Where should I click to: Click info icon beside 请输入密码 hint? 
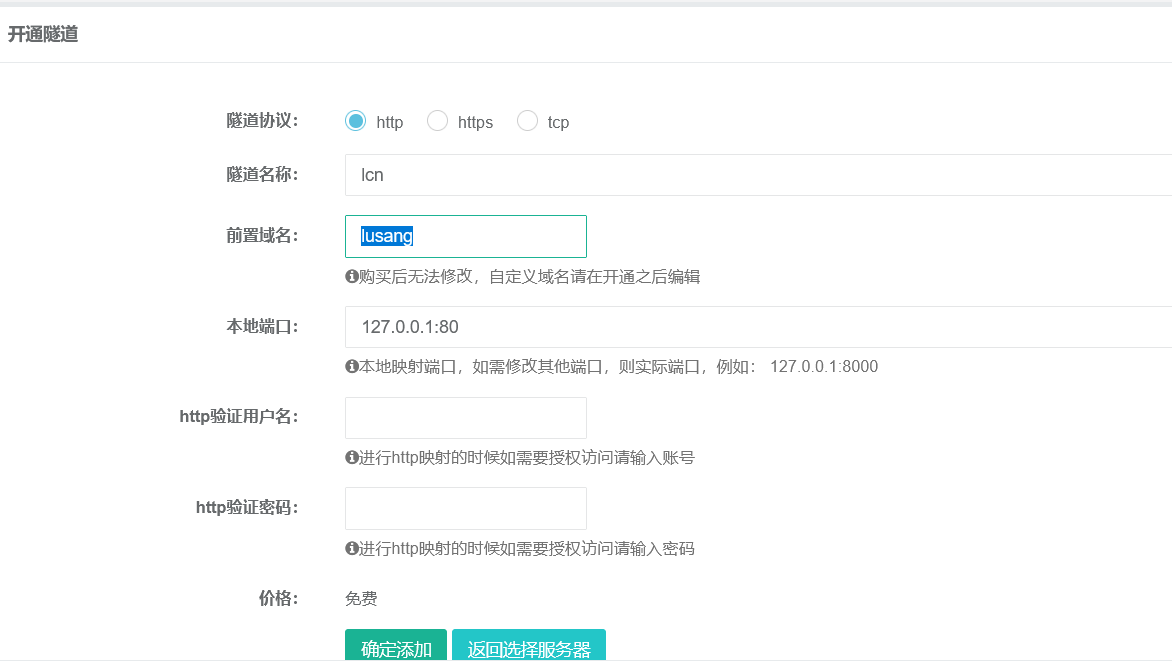(x=351, y=549)
